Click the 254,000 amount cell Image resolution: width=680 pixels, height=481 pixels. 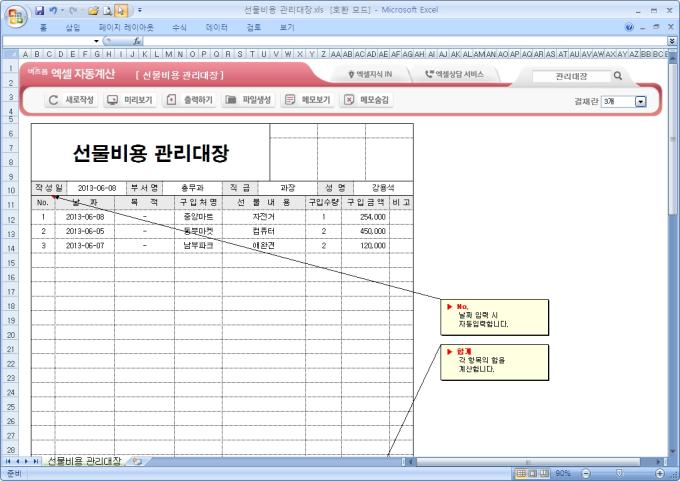tap(366, 217)
